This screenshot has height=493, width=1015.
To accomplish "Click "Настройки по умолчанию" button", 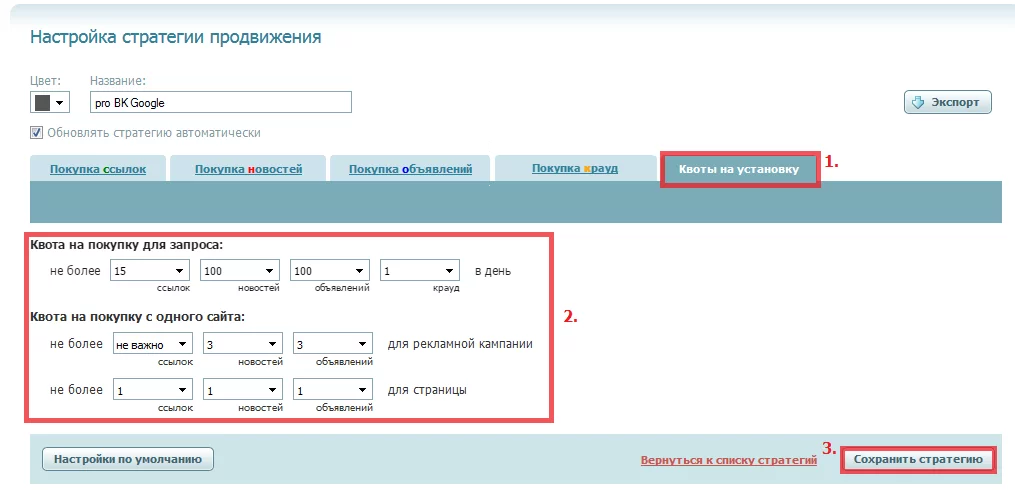I will click(128, 459).
